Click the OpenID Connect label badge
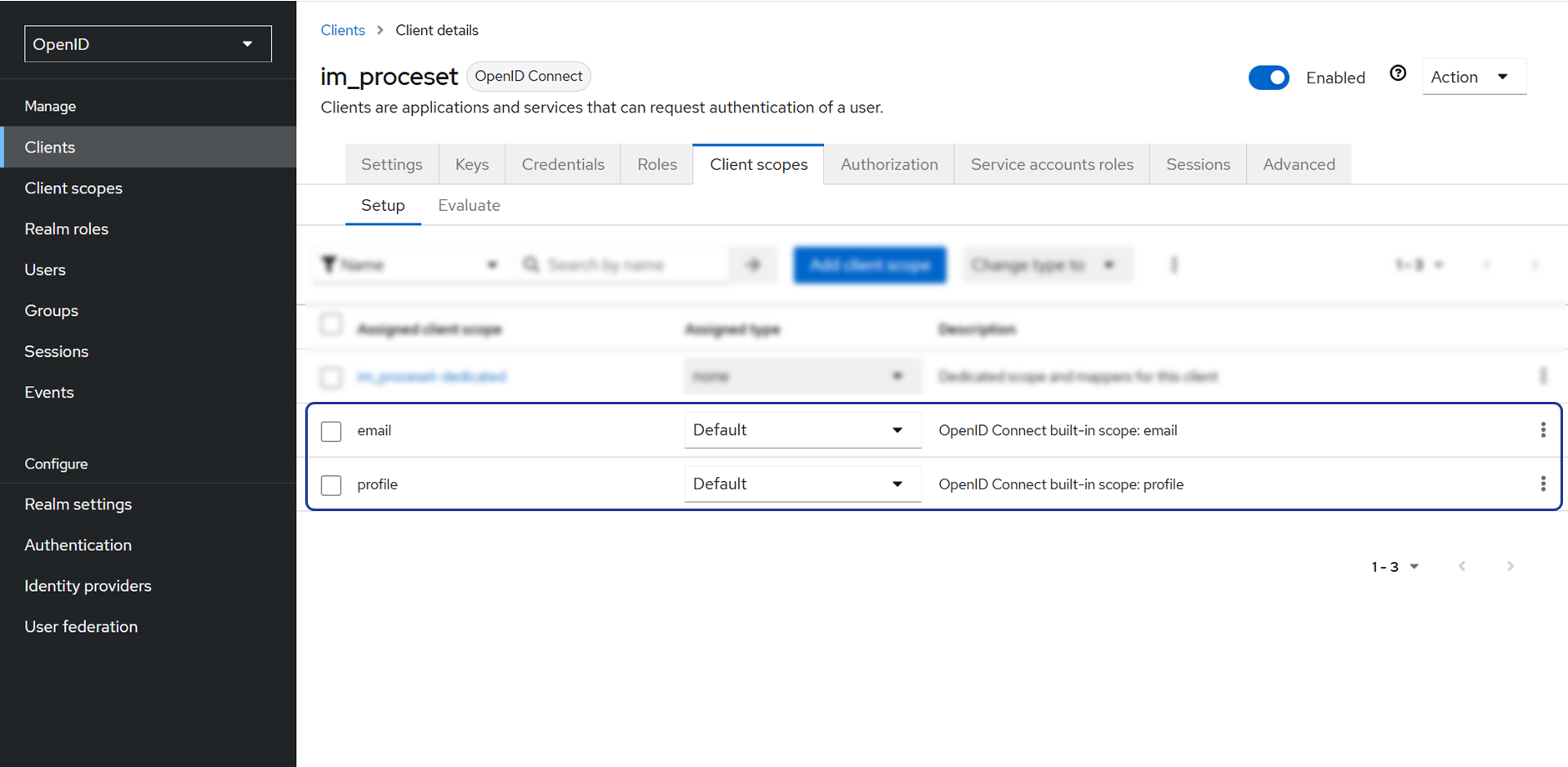This screenshot has height=767, width=1568. [x=529, y=76]
